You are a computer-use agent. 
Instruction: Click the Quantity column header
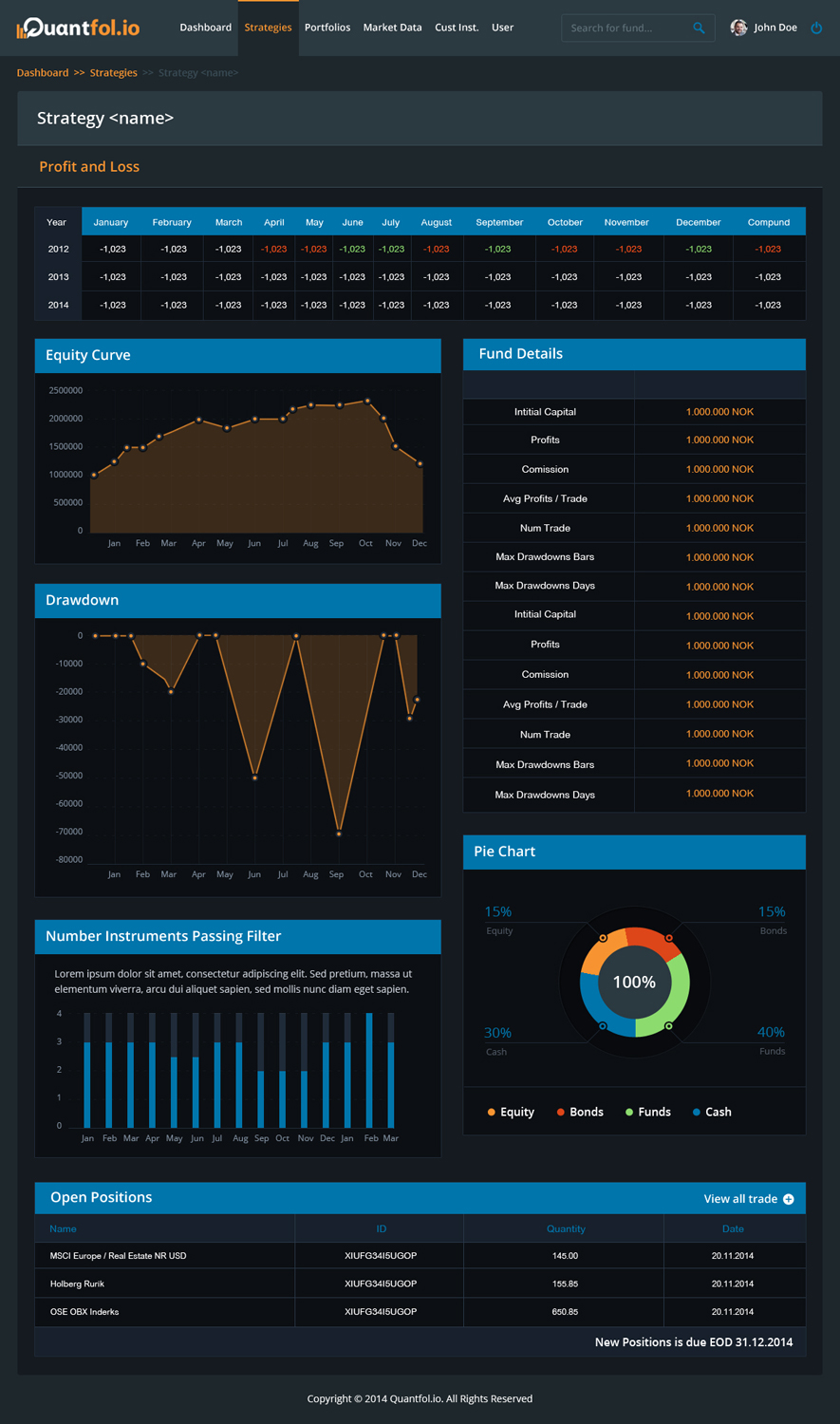point(566,1228)
